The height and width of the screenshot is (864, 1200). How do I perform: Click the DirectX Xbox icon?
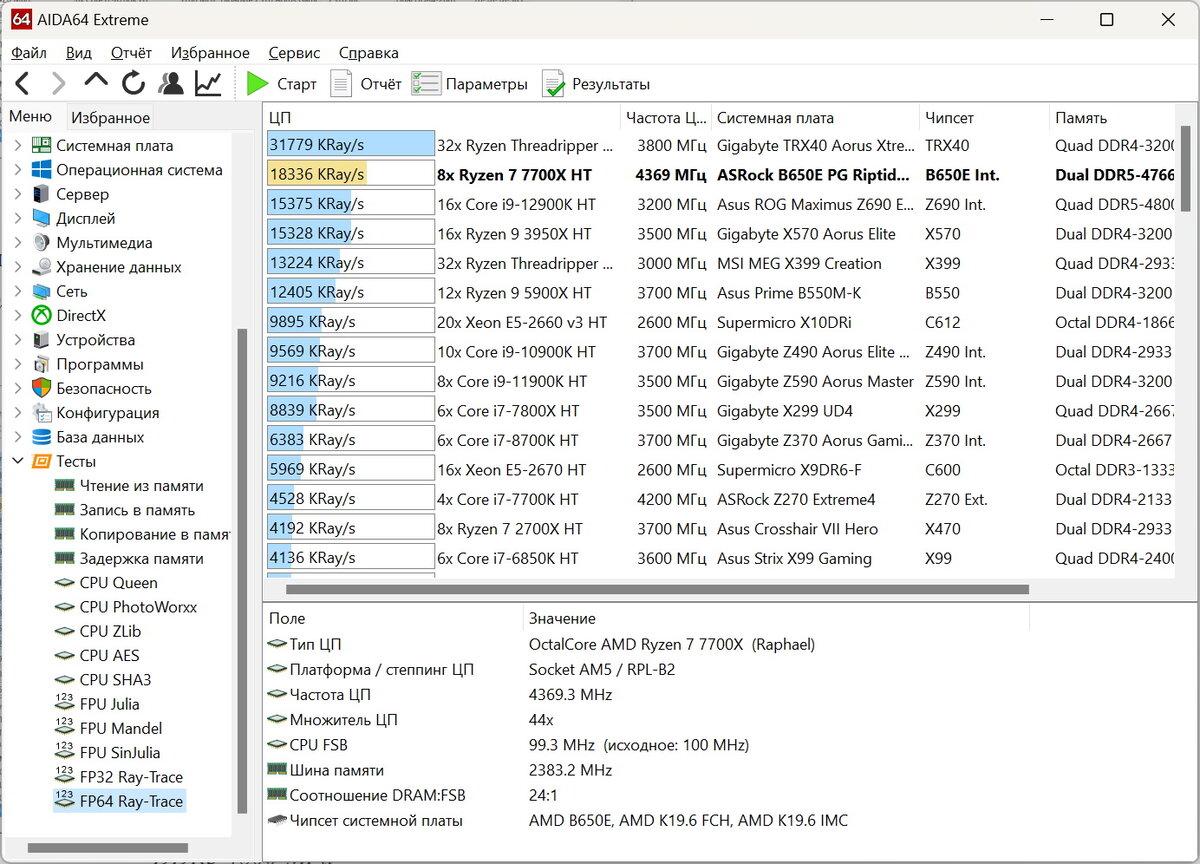click(x=41, y=315)
